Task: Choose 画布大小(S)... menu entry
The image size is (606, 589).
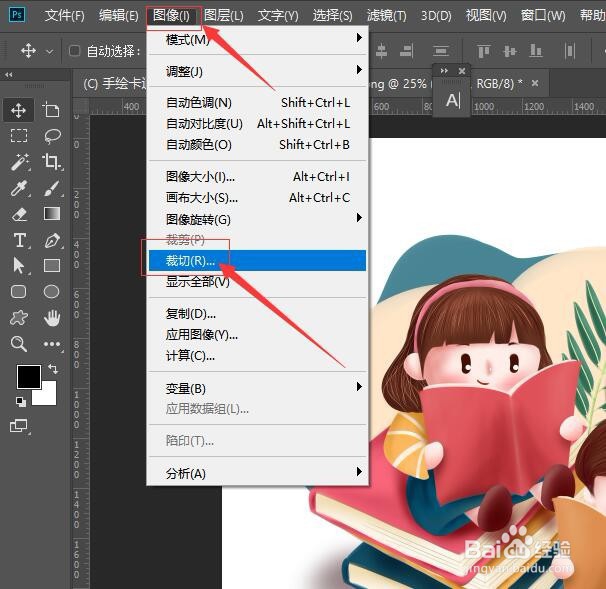Action: point(257,198)
